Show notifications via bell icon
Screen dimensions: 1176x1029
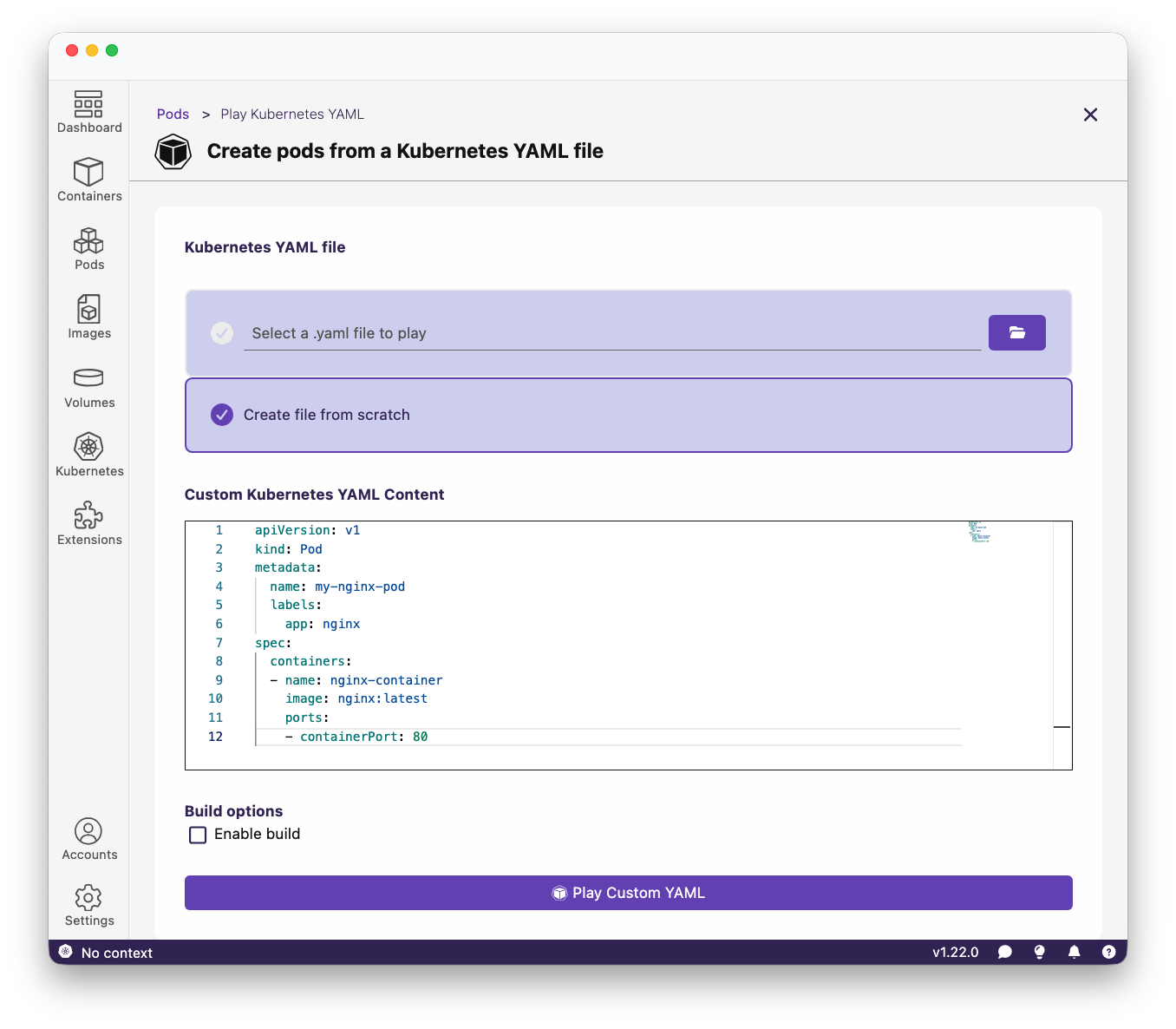[x=1074, y=952]
